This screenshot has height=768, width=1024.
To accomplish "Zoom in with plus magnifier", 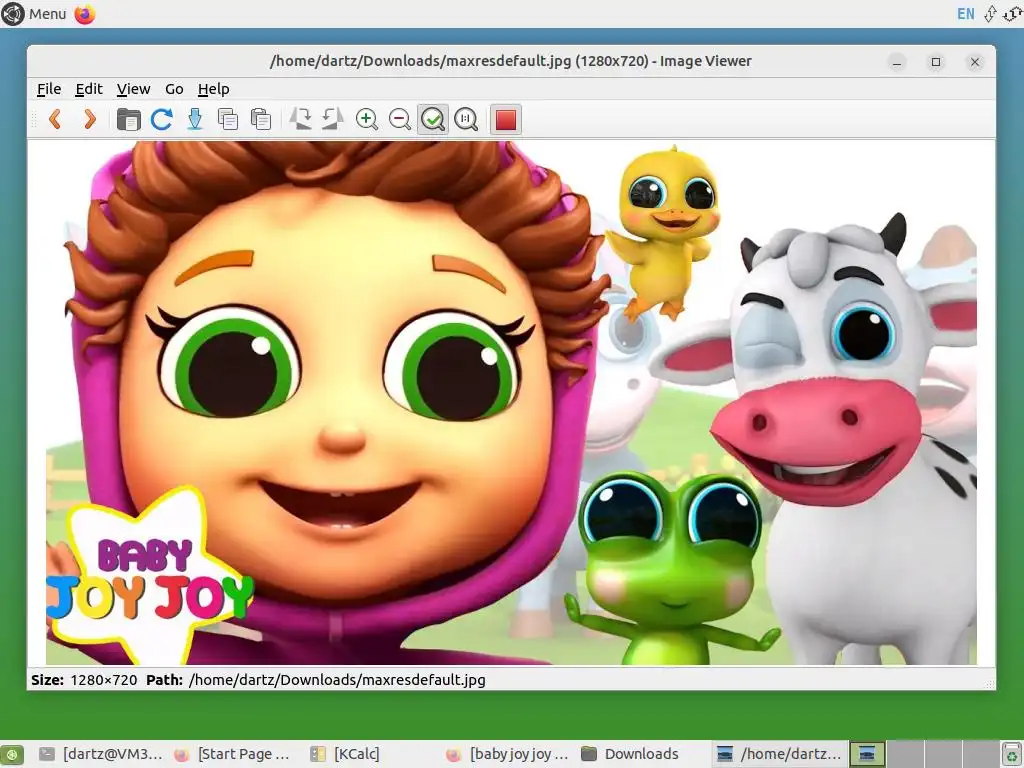I will [x=366, y=119].
